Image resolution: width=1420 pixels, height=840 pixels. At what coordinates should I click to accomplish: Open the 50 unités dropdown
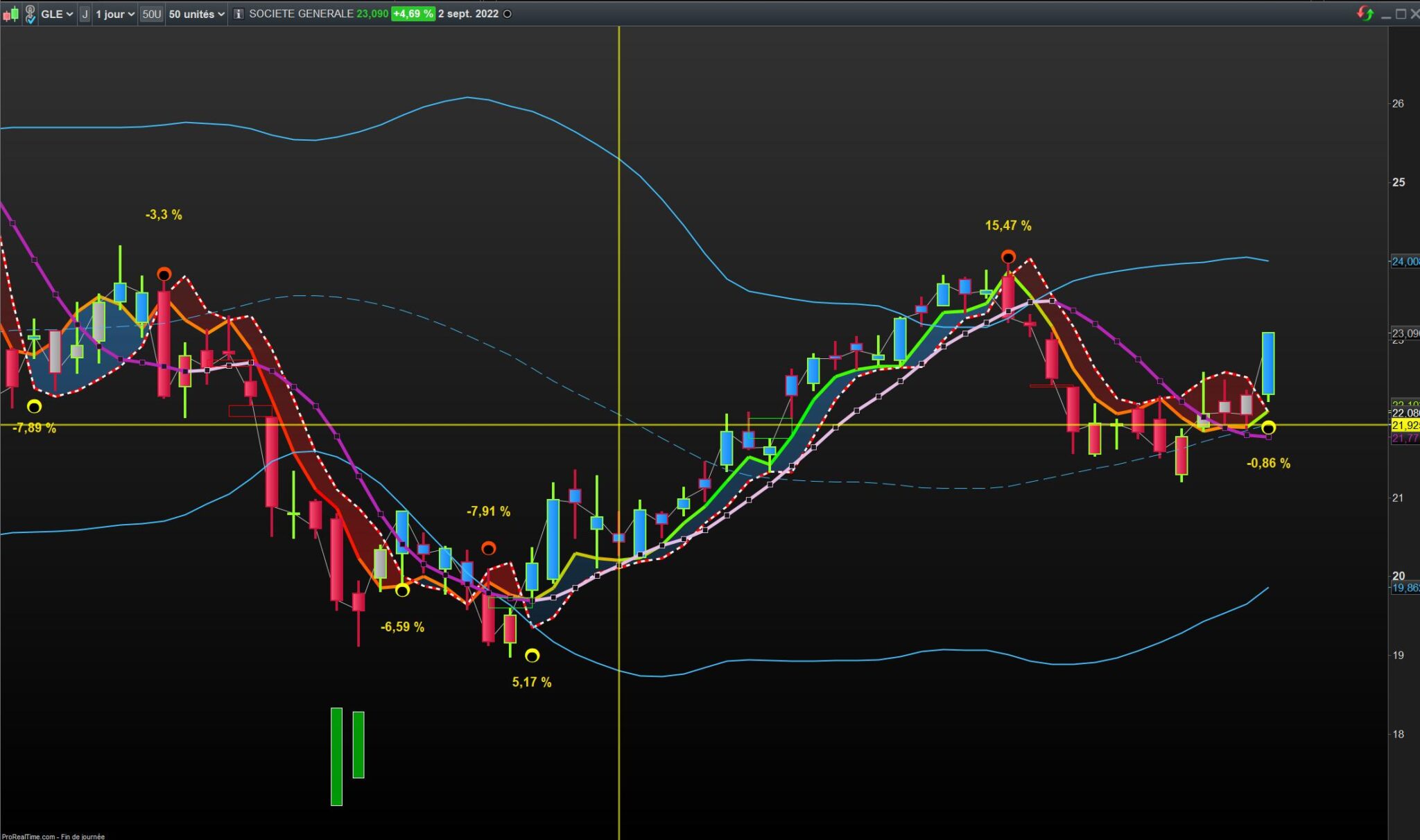pos(197,14)
